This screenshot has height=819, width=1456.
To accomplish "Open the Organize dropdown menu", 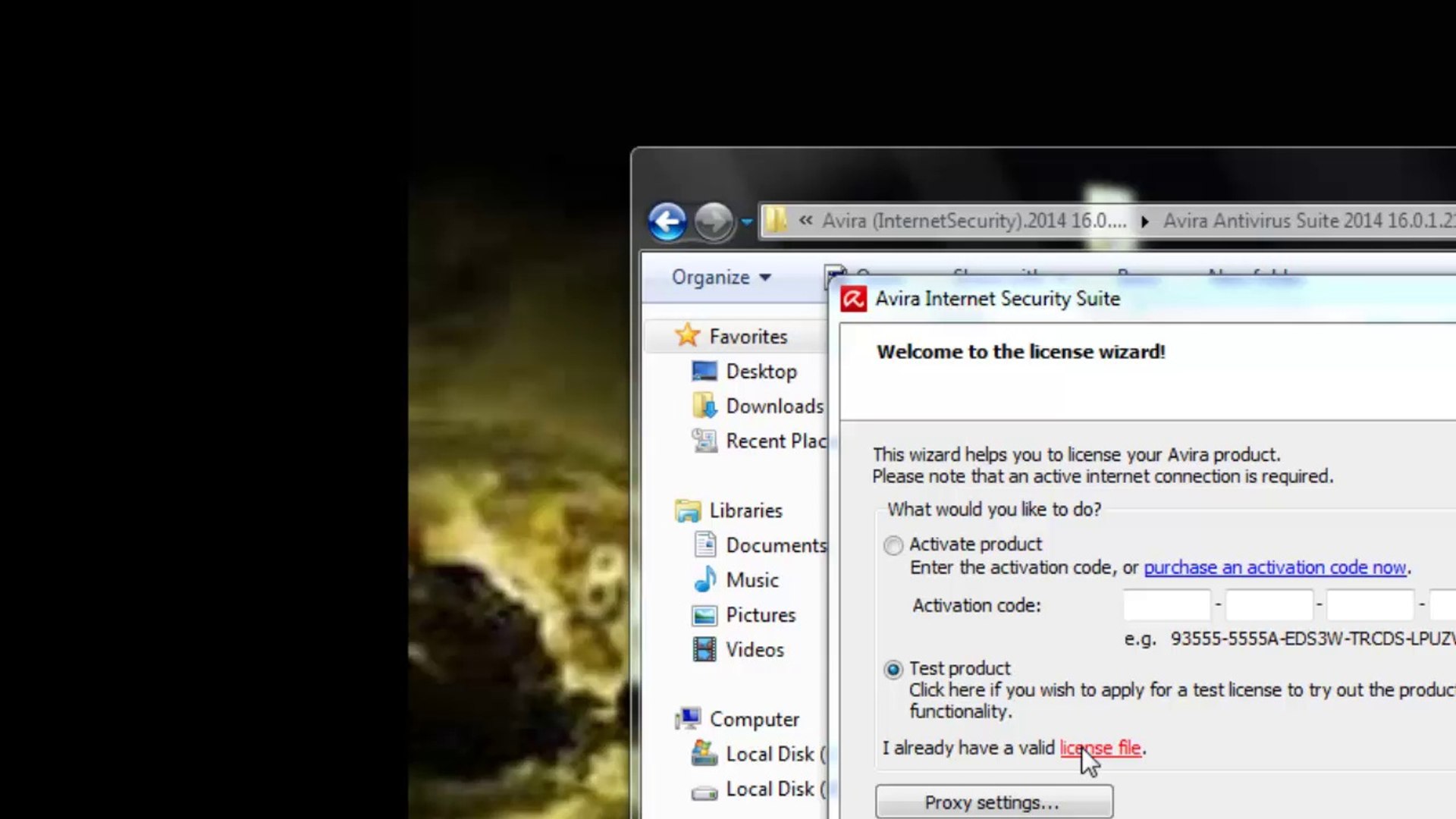I will click(x=720, y=278).
